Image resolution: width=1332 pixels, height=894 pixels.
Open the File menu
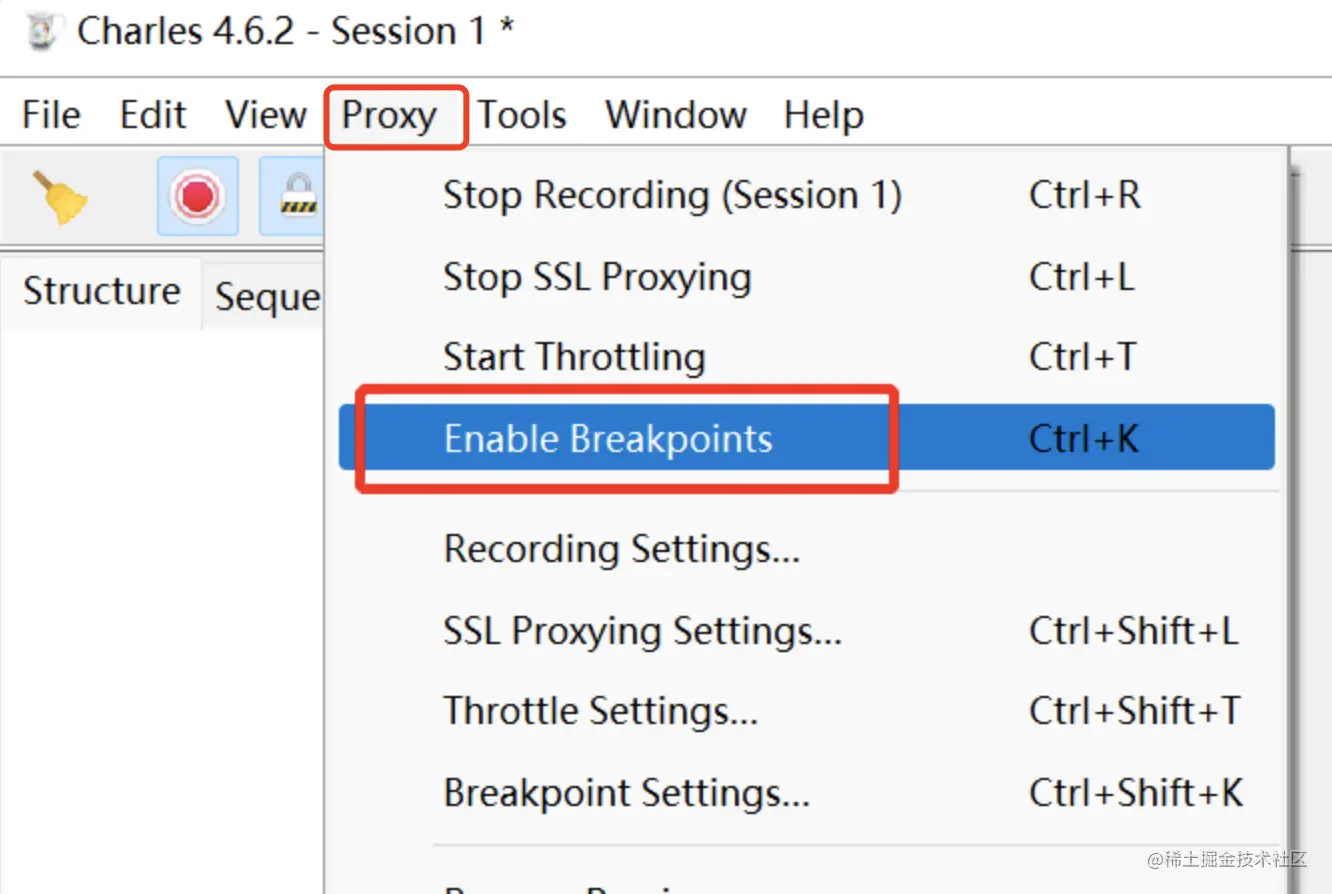(x=51, y=115)
